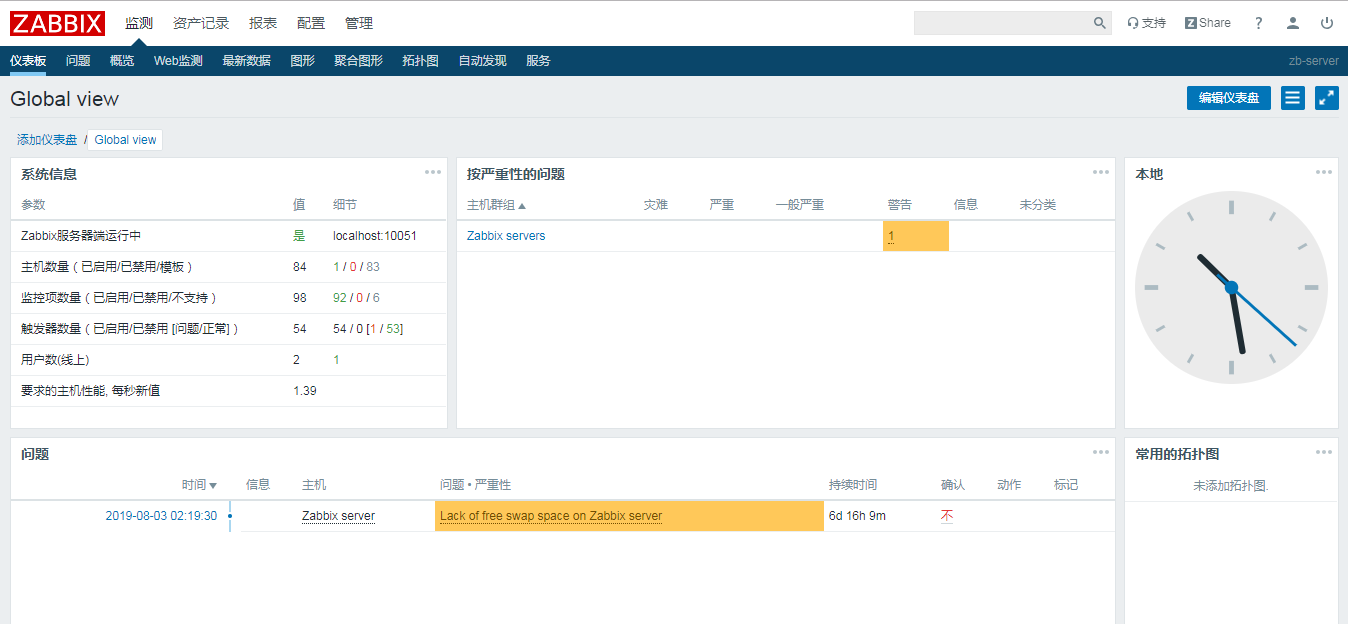Open the 监测 main menu
Screen dimensions: 1348x624
pos(139,23)
